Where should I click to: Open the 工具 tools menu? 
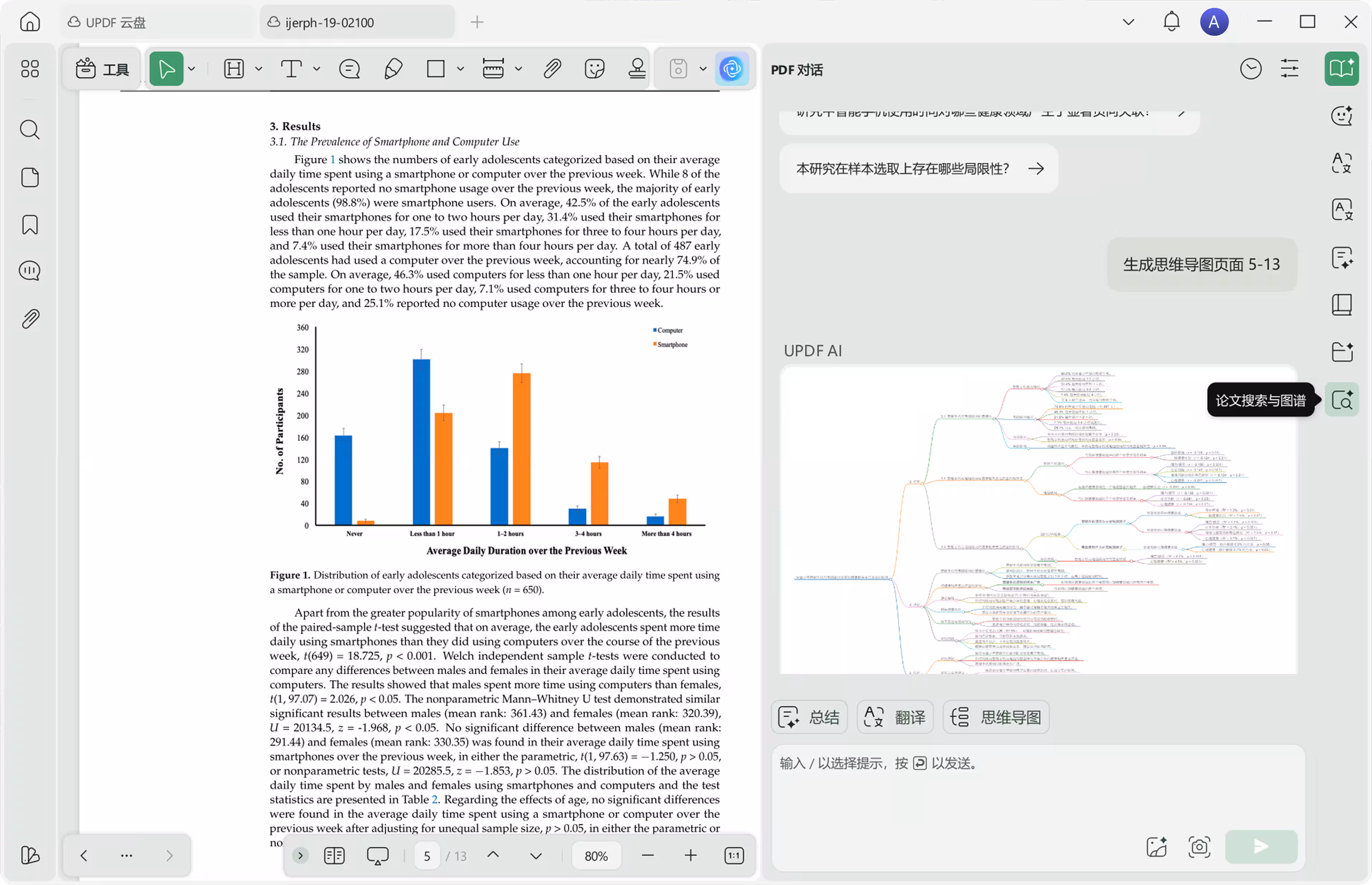[x=102, y=69]
